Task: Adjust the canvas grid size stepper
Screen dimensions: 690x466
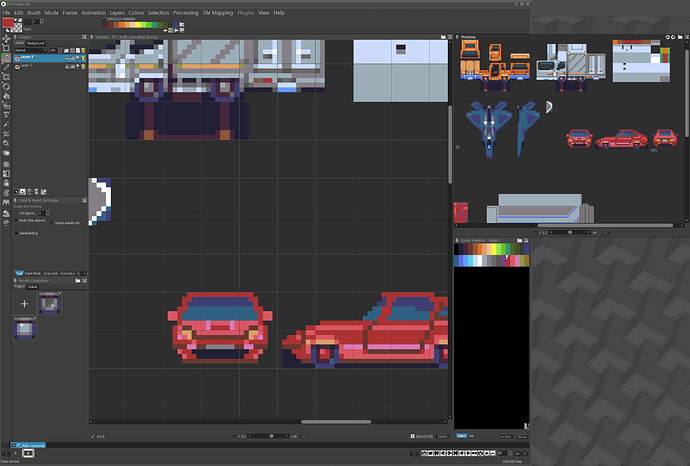Action: [431, 437]
